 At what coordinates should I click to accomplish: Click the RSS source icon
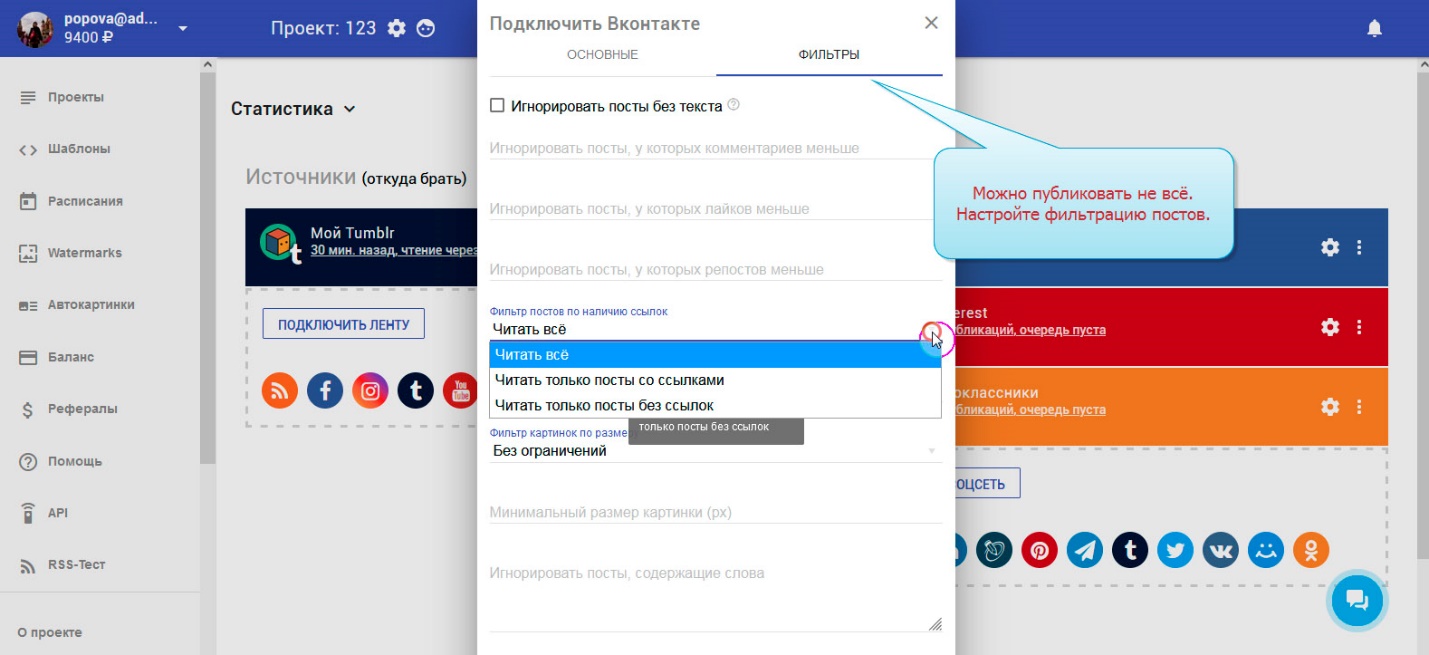click(280, 390)
